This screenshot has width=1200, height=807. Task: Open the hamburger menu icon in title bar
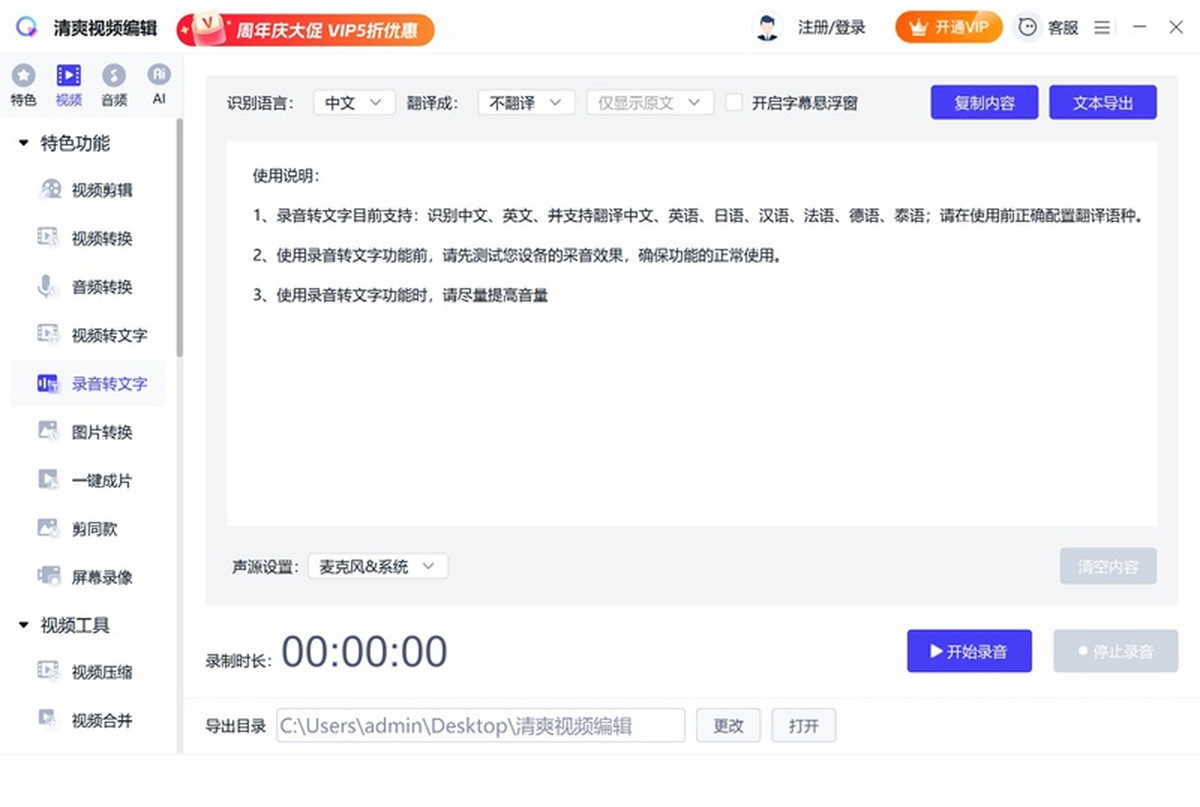click(1102, 28)
